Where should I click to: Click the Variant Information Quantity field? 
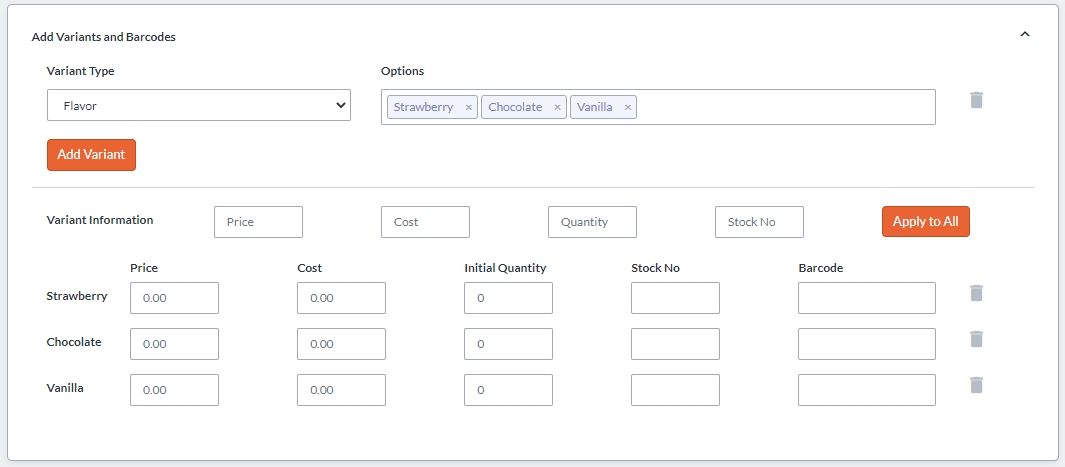pyautogui.click(x=592, y=222)
